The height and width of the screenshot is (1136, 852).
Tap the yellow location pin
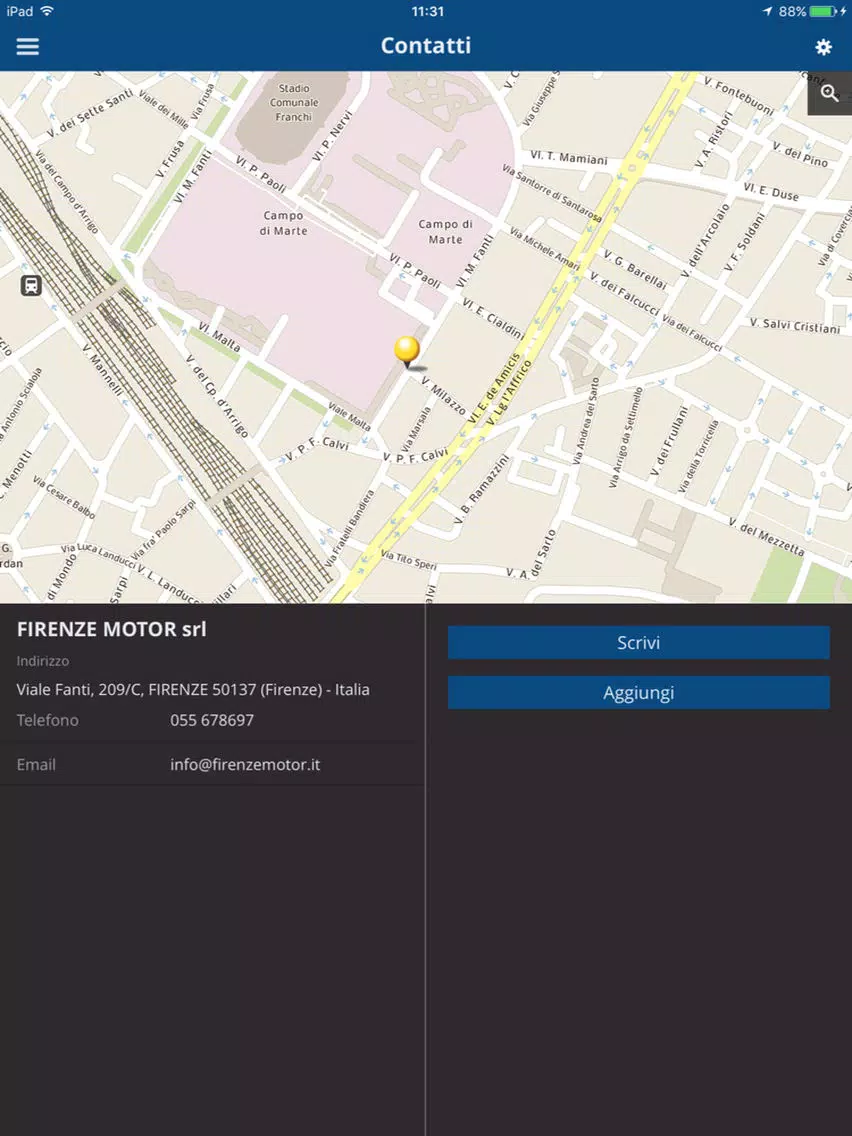pos(406,352)
